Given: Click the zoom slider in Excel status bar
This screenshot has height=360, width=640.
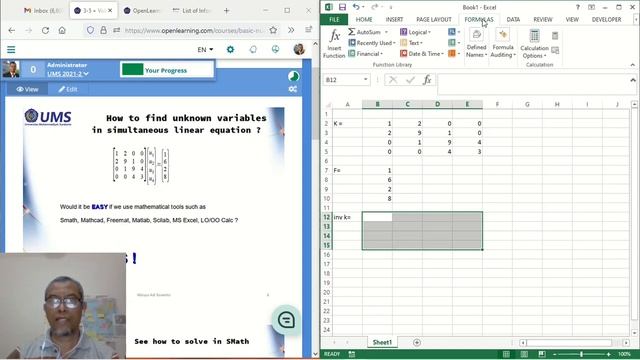Looking at the screenshot, I should click(581, 354).
